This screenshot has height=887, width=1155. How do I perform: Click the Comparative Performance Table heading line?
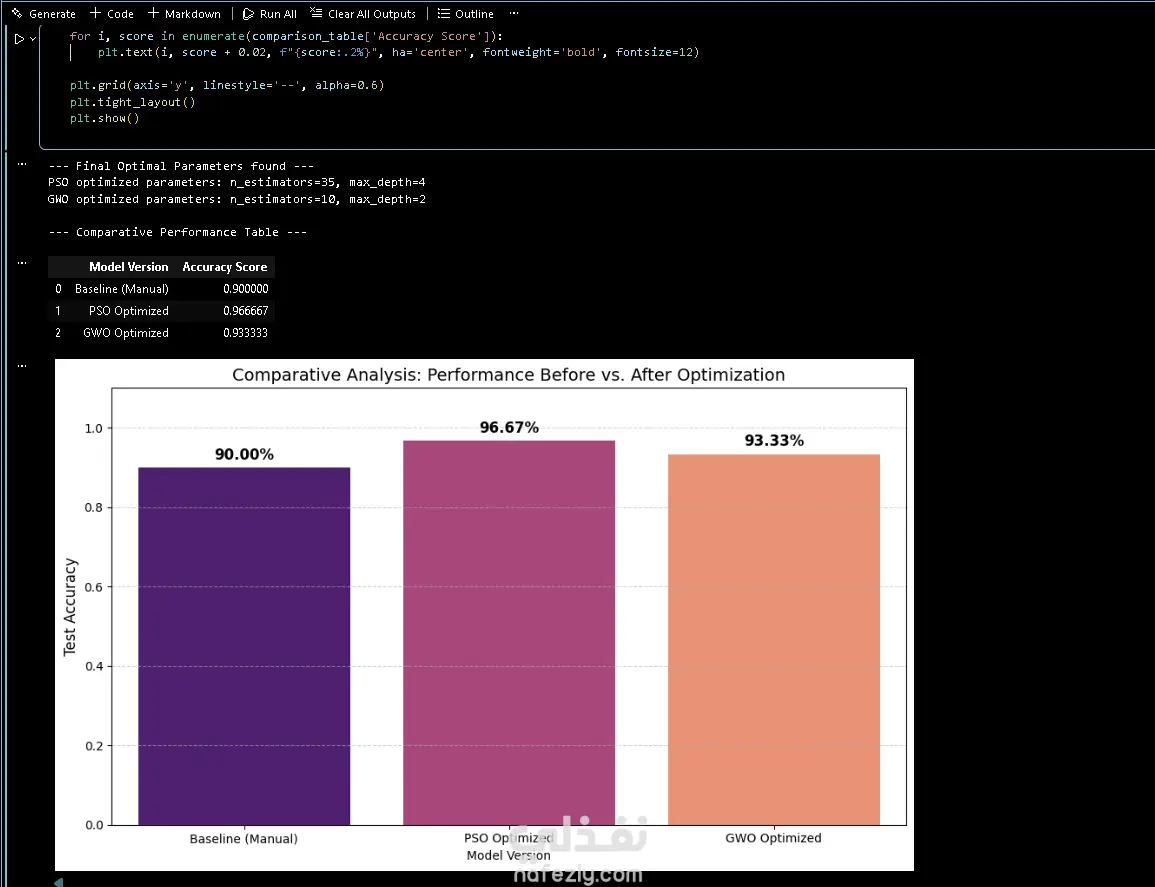178,232
